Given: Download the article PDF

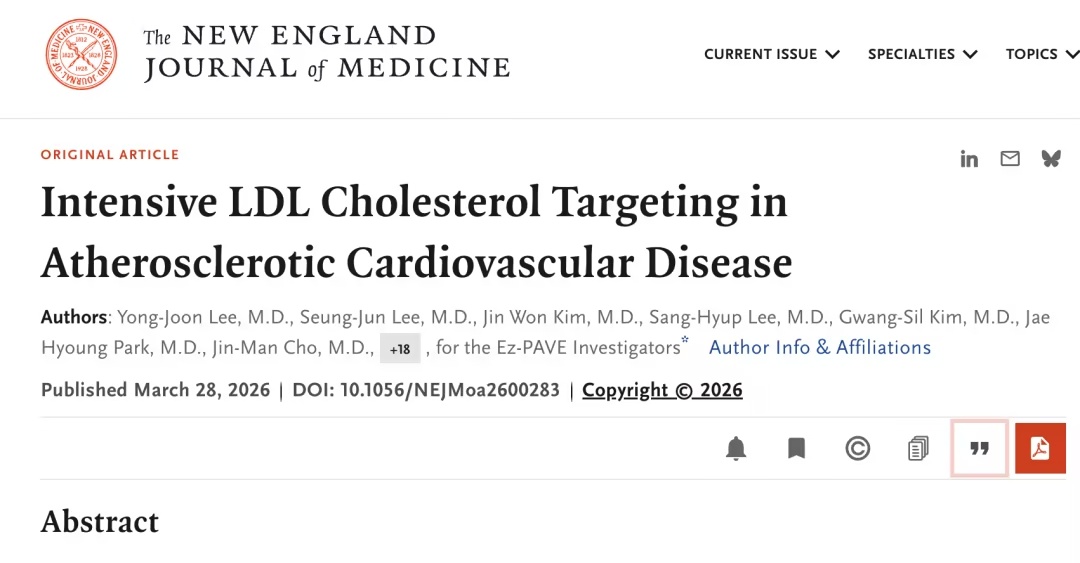Looking at the screenshot, I should pyautogui.click(x=1040, y=449).
